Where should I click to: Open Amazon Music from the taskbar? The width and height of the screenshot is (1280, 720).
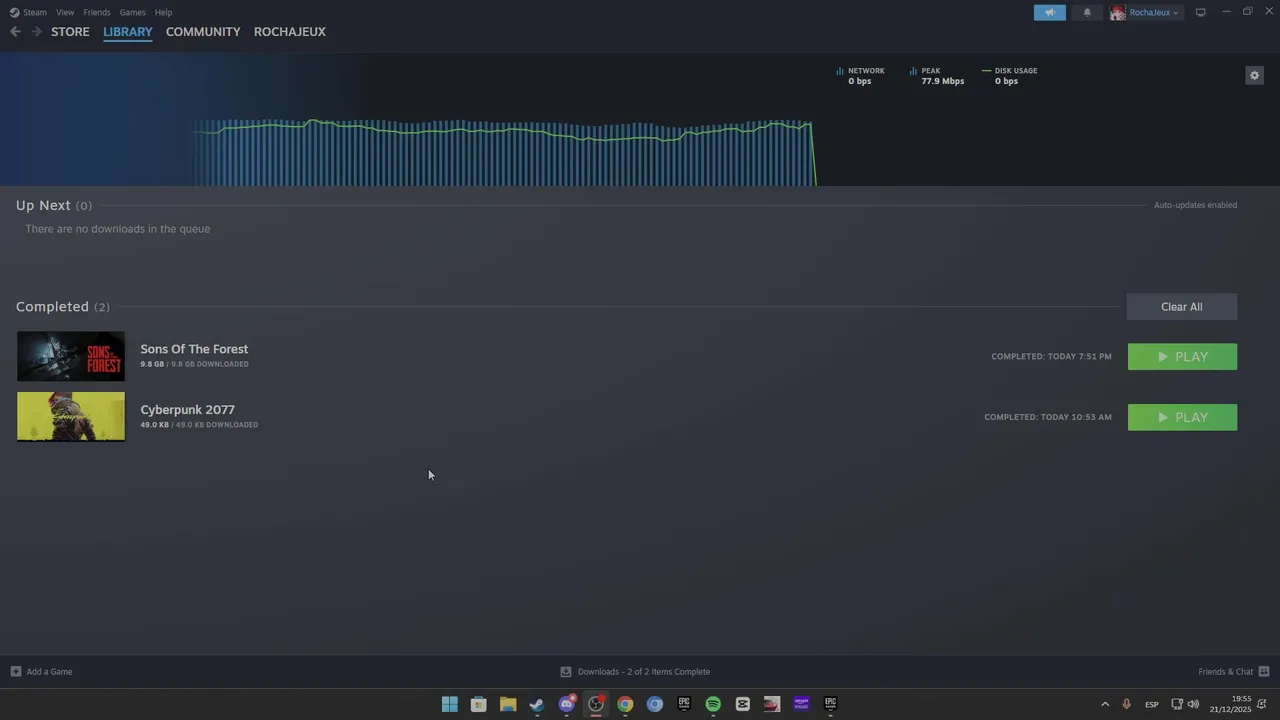801,704
